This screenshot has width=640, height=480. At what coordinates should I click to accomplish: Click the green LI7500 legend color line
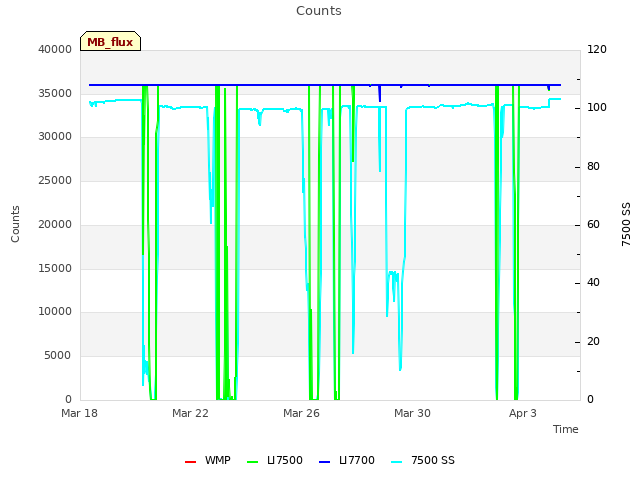253,462
